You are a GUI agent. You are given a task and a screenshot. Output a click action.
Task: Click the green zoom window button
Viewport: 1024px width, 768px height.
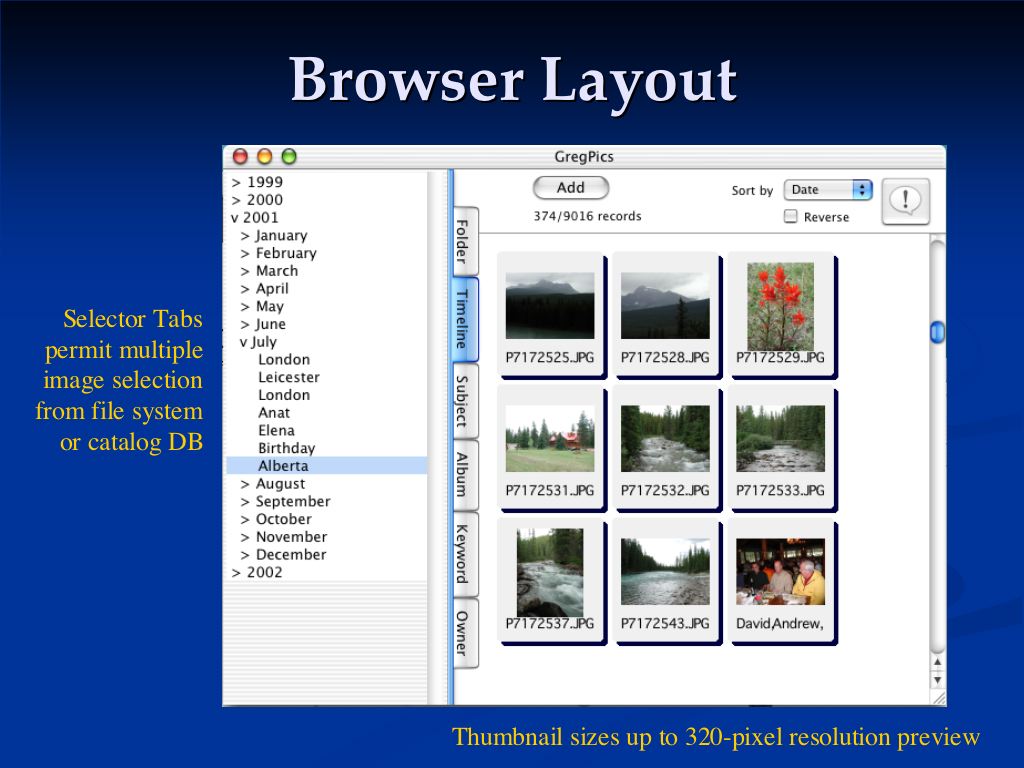(x=289, y=157)
